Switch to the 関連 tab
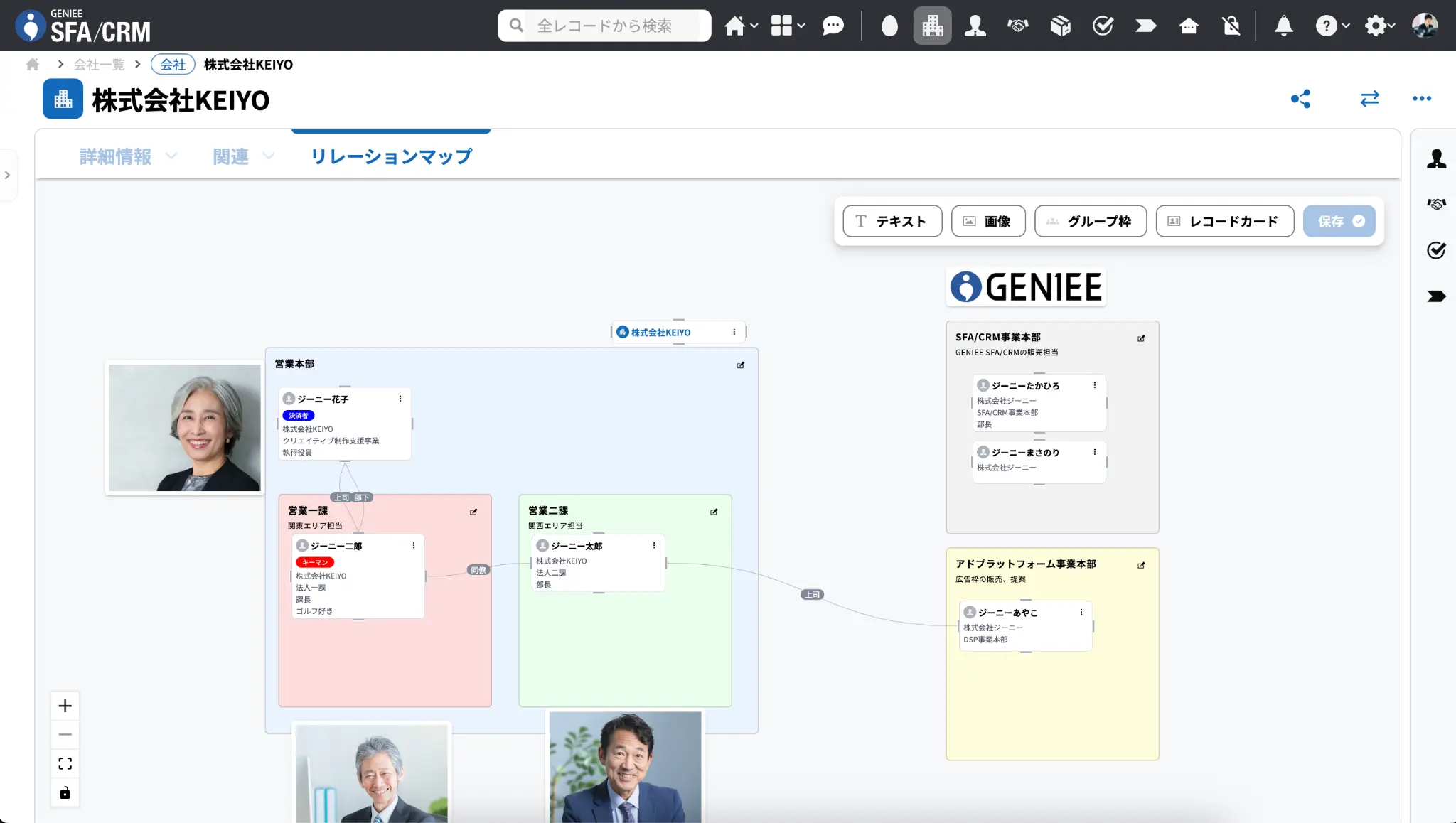 tap(230, 156)
